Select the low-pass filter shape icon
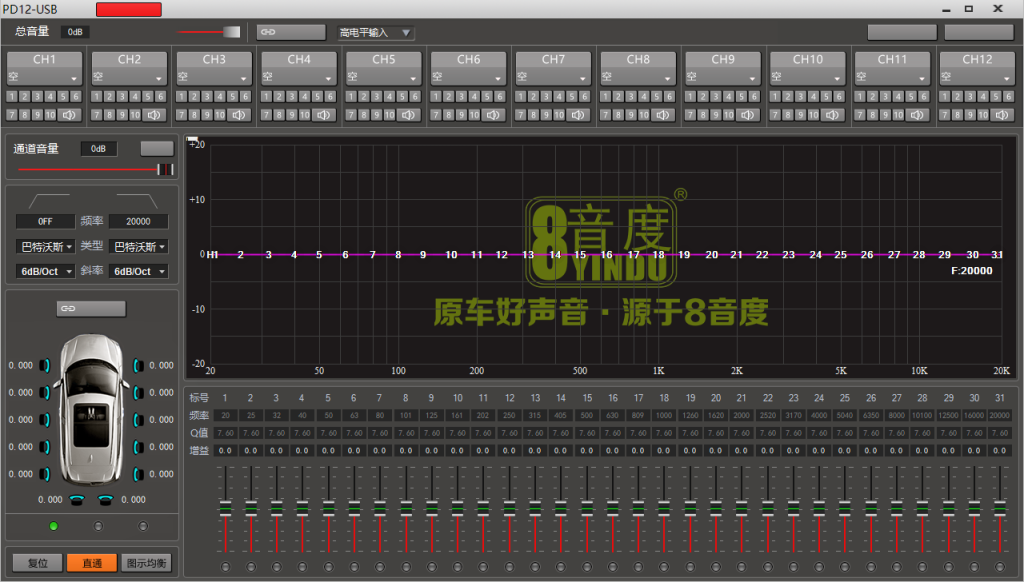Screen dimensions: 1024x582 tap(136, 201)
